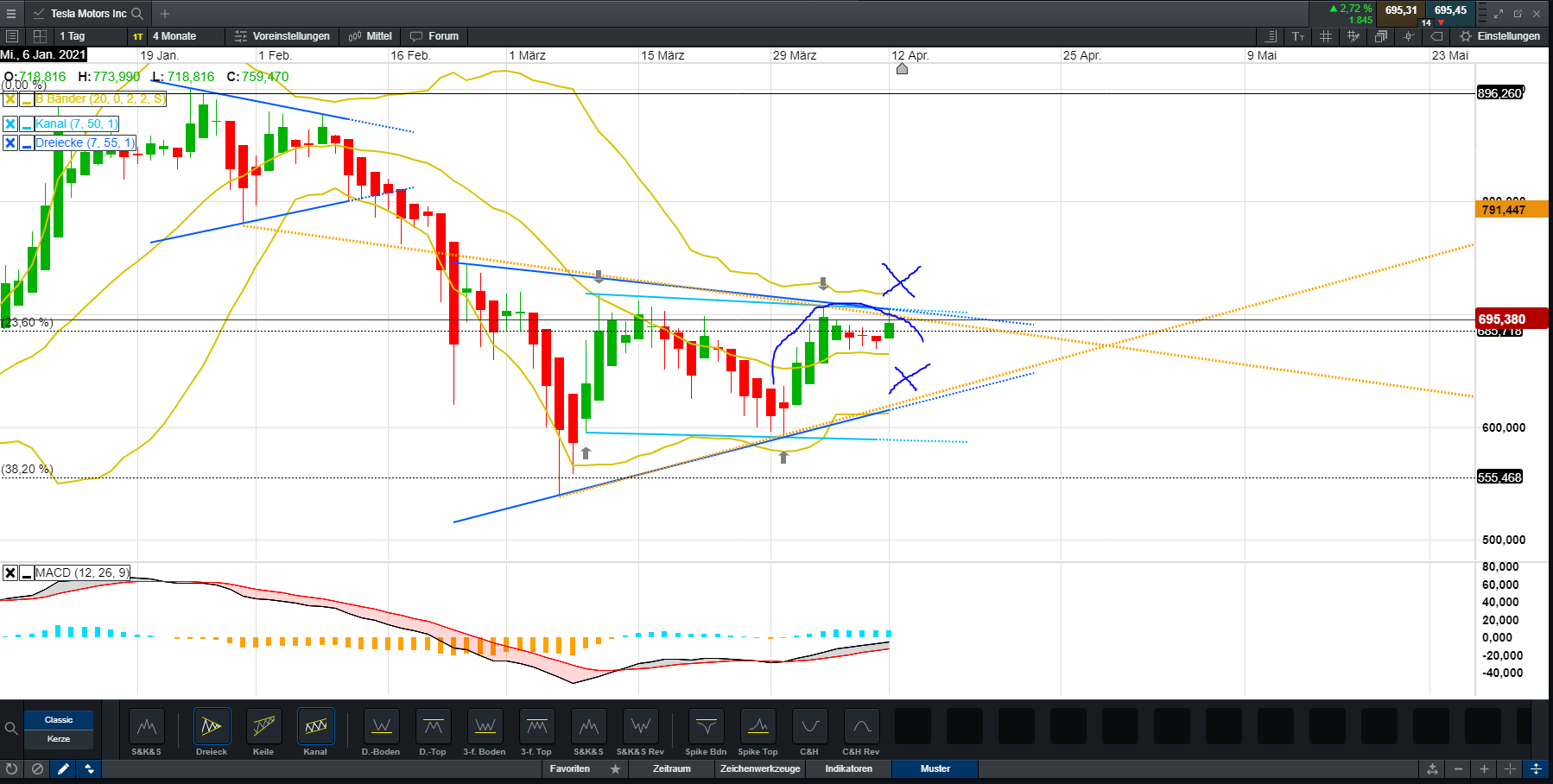1553x784 pixels.
Task: Click the orange 791,447 price label
Action: click(x=1512, y=210)
